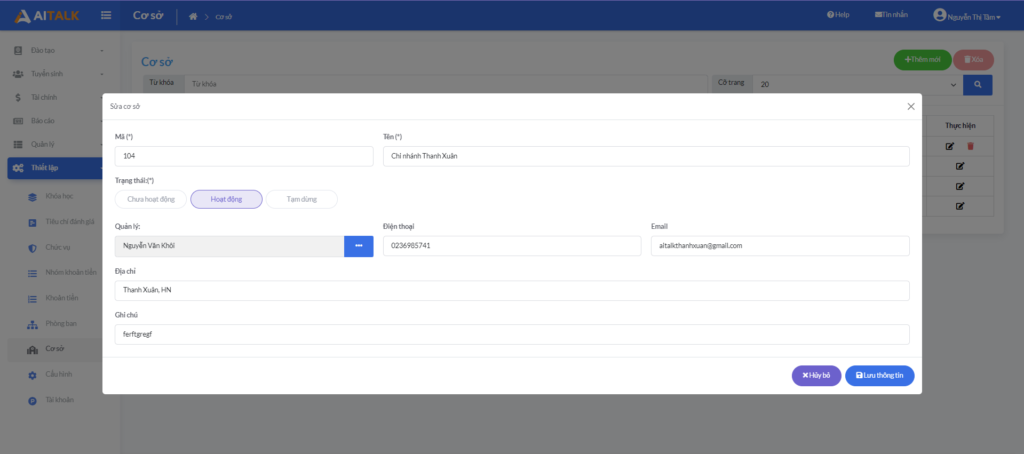Image resolution: width=1024 pixels, height=454 pixels.
Task: Open Phòng ban in the sidebar
Action: [x=60, y=324]
